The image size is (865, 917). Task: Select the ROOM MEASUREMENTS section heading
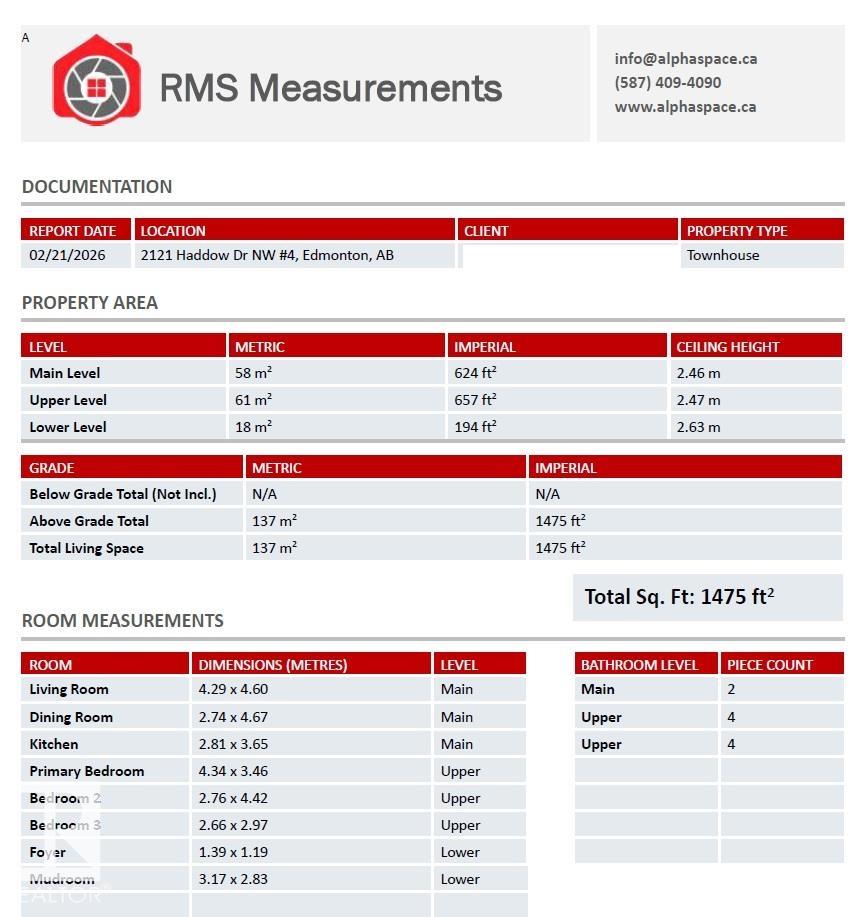[122, 620]
